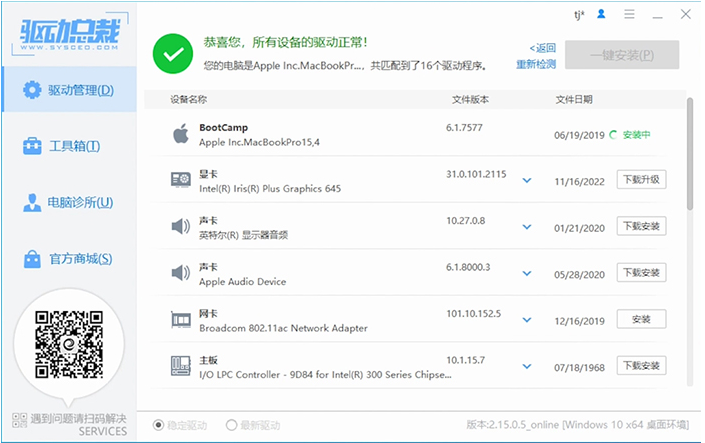
Task: Click the speaker icon for 英特尔(R) 显示器音频
Action: 181,226
